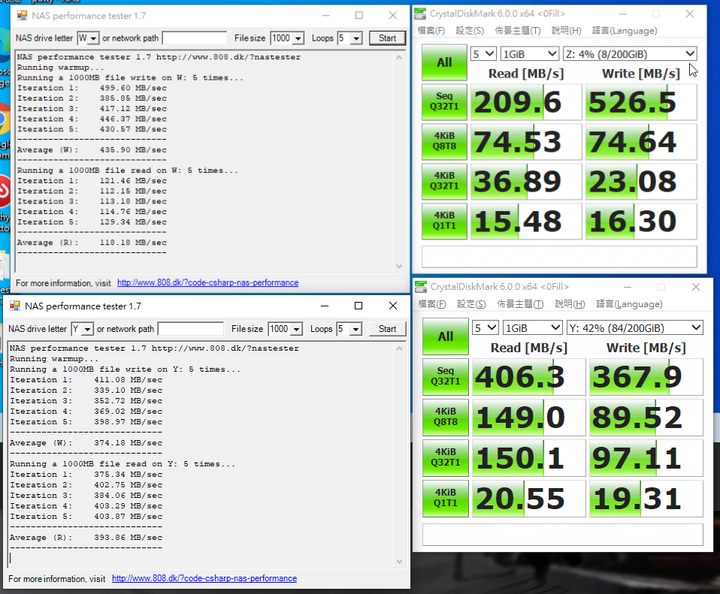
Task: Click Chrome icon at left desktop edge
Action: [4, 119]
